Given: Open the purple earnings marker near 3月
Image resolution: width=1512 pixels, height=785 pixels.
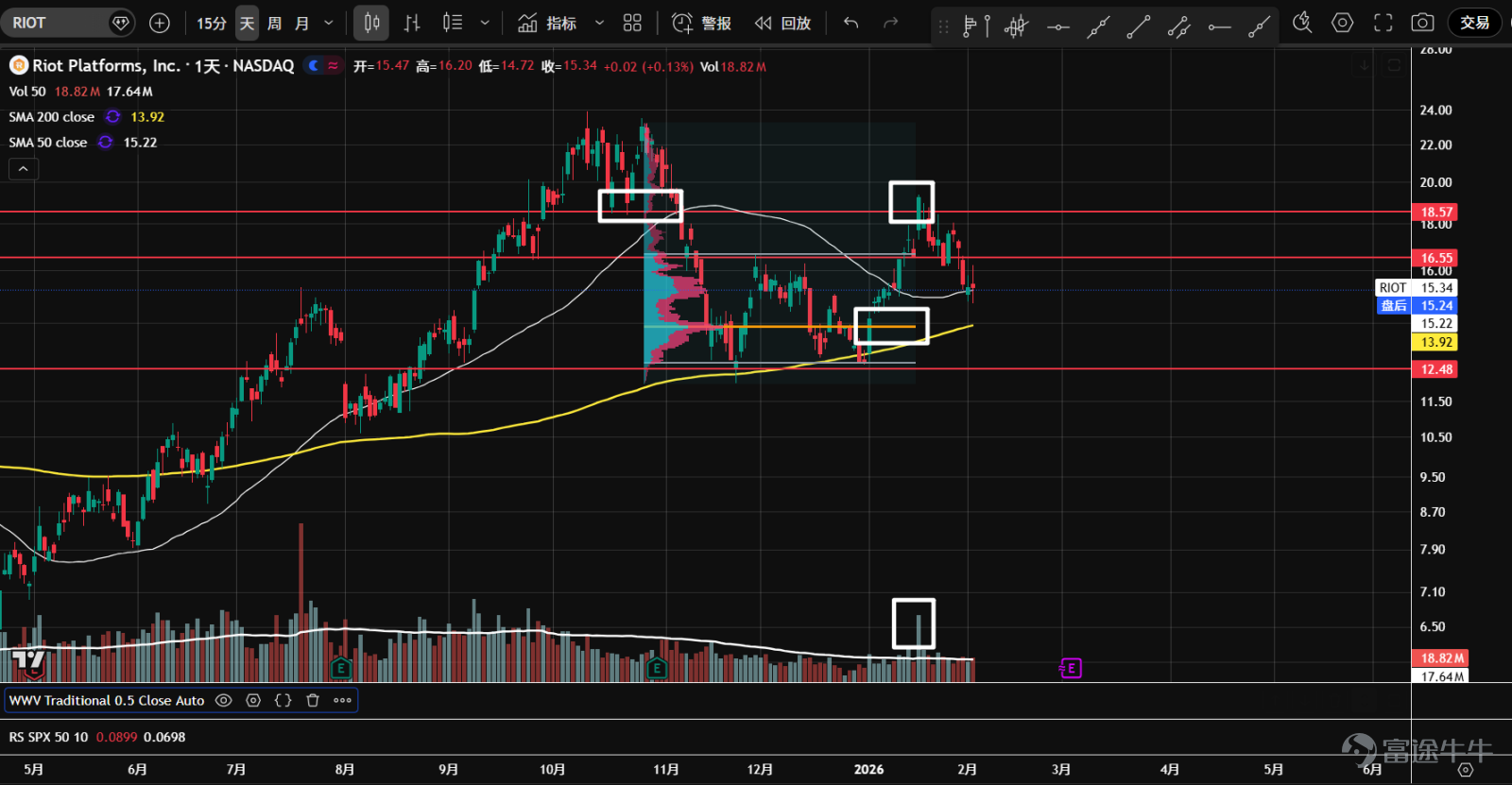Looking at the screenshot, I should (x=1071, y=669).
